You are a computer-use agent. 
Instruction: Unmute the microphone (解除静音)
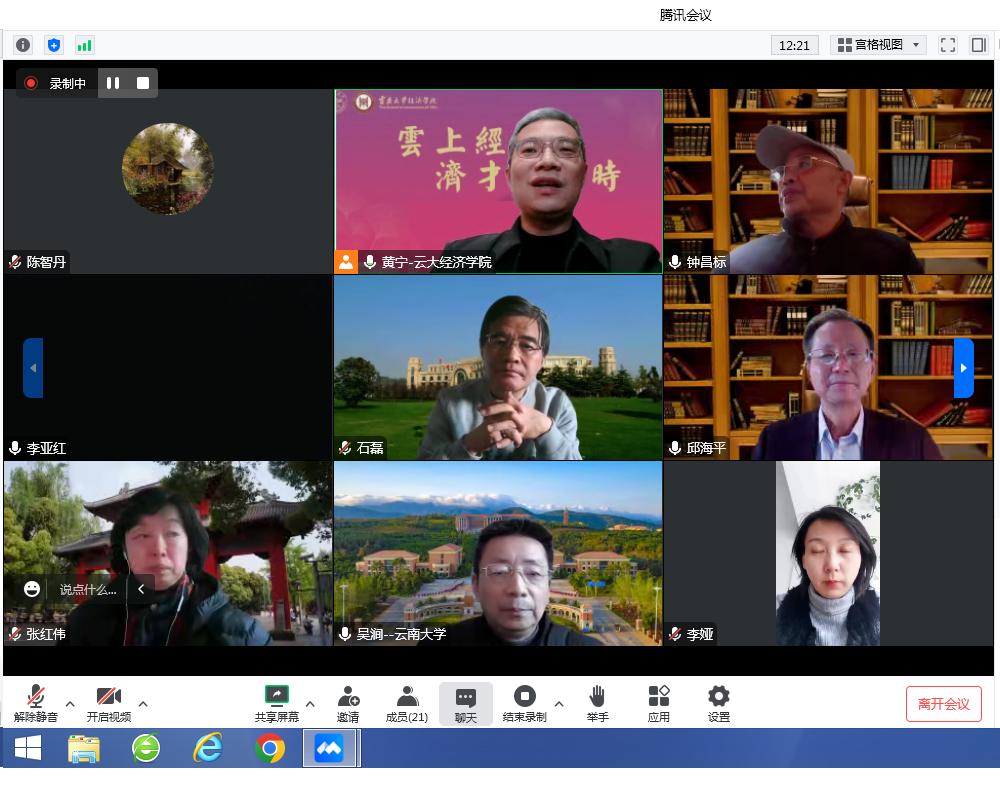coord(36,704)
